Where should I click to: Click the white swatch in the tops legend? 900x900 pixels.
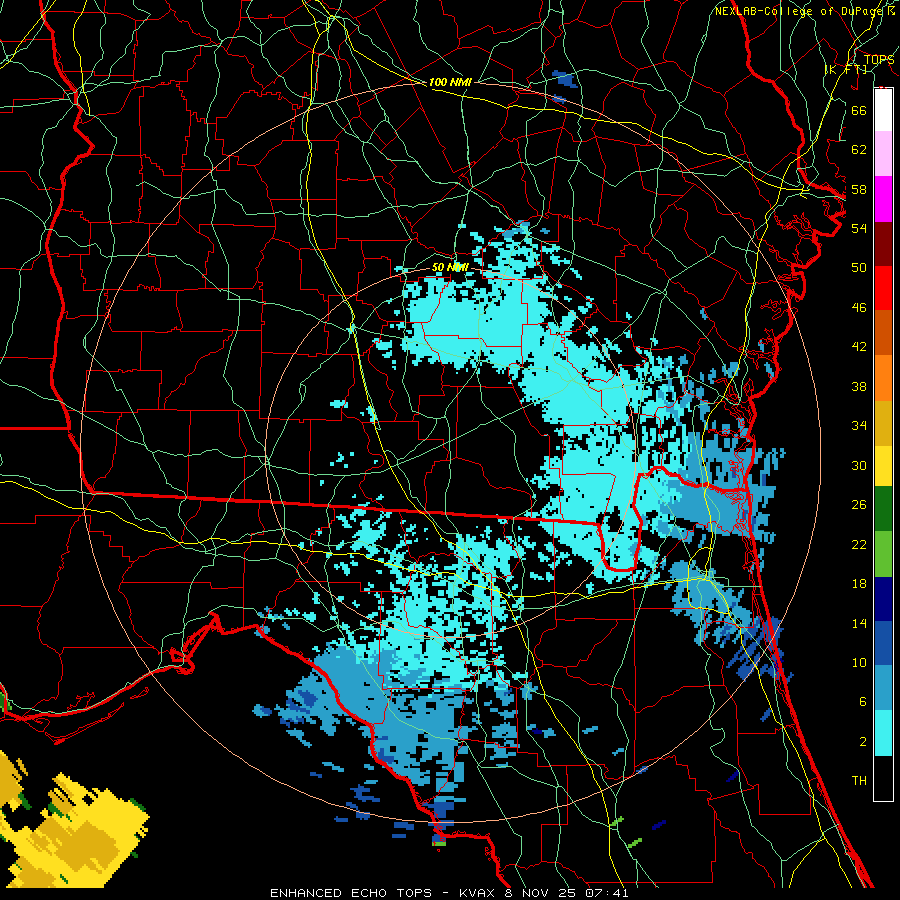(883, 110)
